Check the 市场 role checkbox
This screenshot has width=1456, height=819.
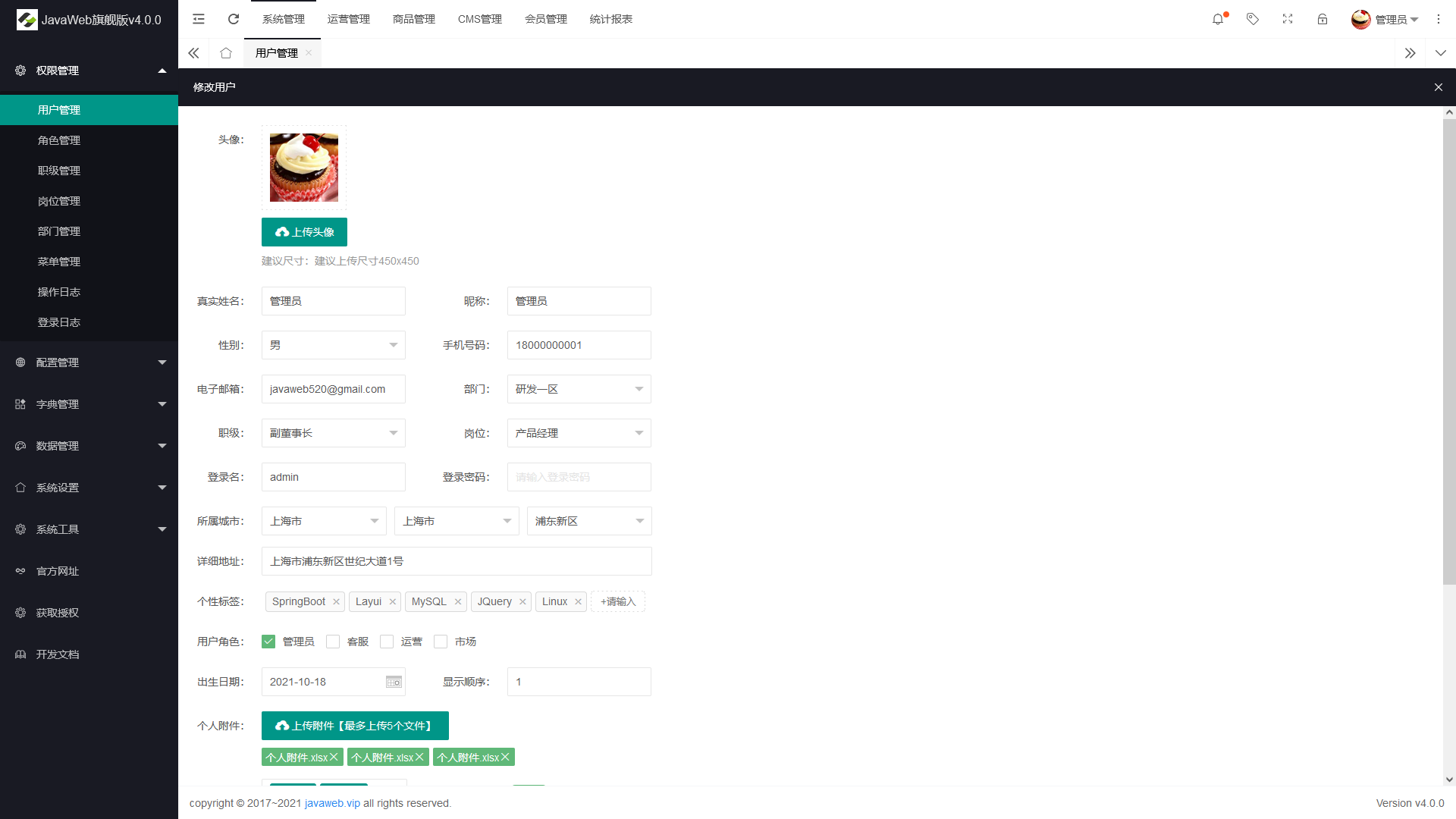pos(441,642)
